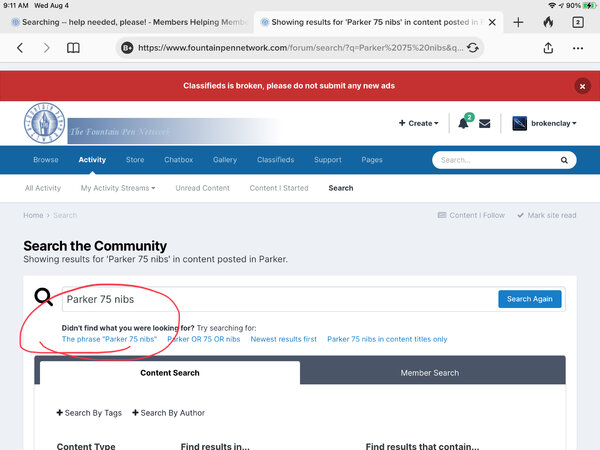The width and height of the screenshot is (600, 450).
Task: Expand My Activity Streams dropdown
Action: pyautogui.click(x=118, y=188)
